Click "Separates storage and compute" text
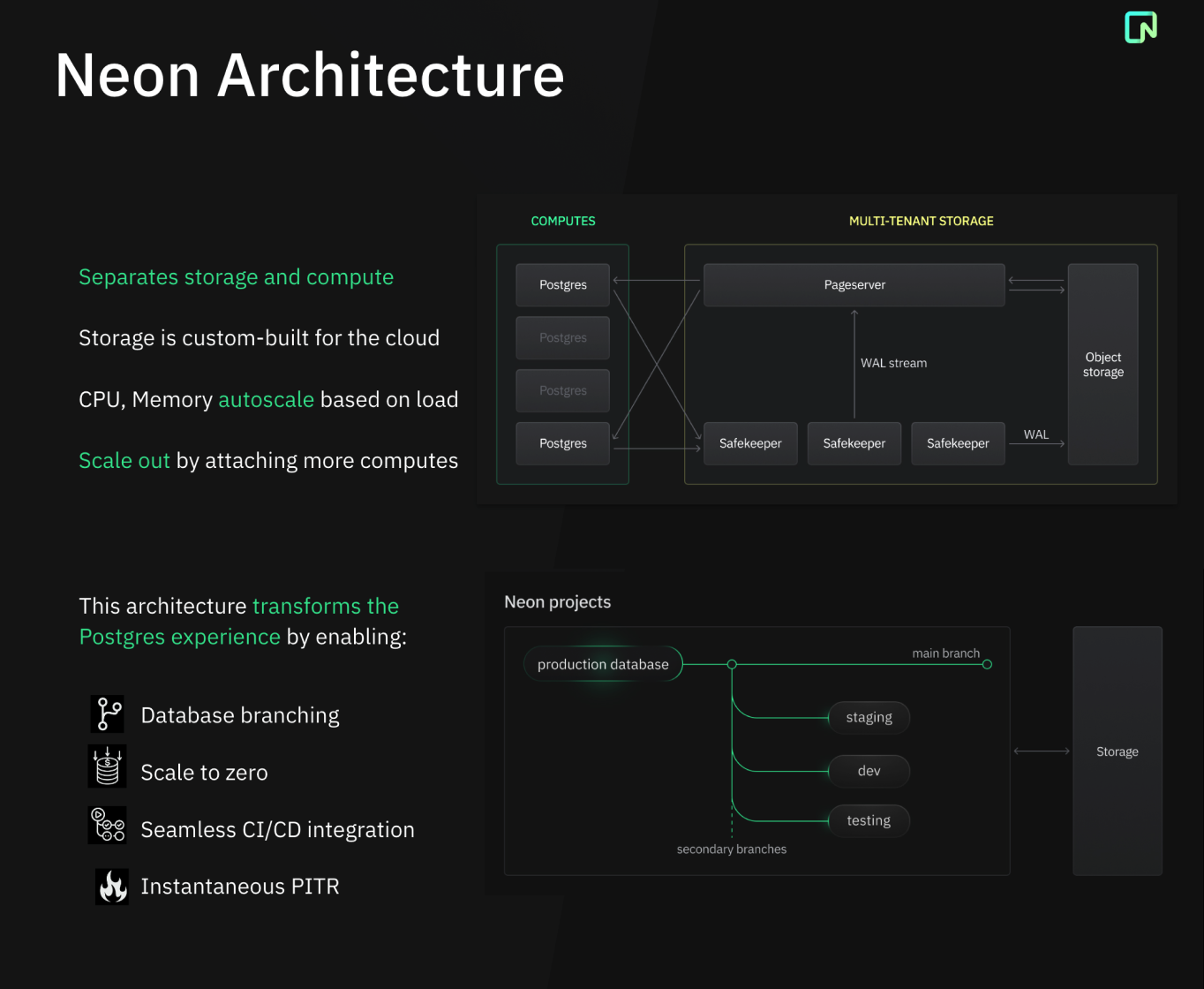The height and width of the screenshot is (989, 1204). pyautogui.click(x=237, y=276)
